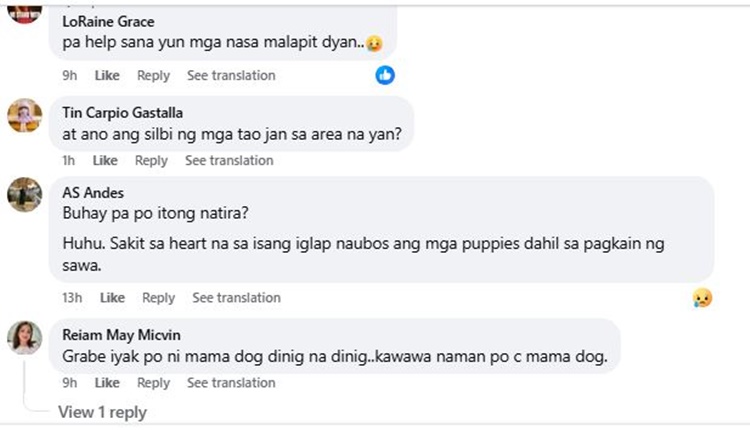Like Tin Carpio Gastalla's comment
Screen dimensions: 750x430
point(105,160)
